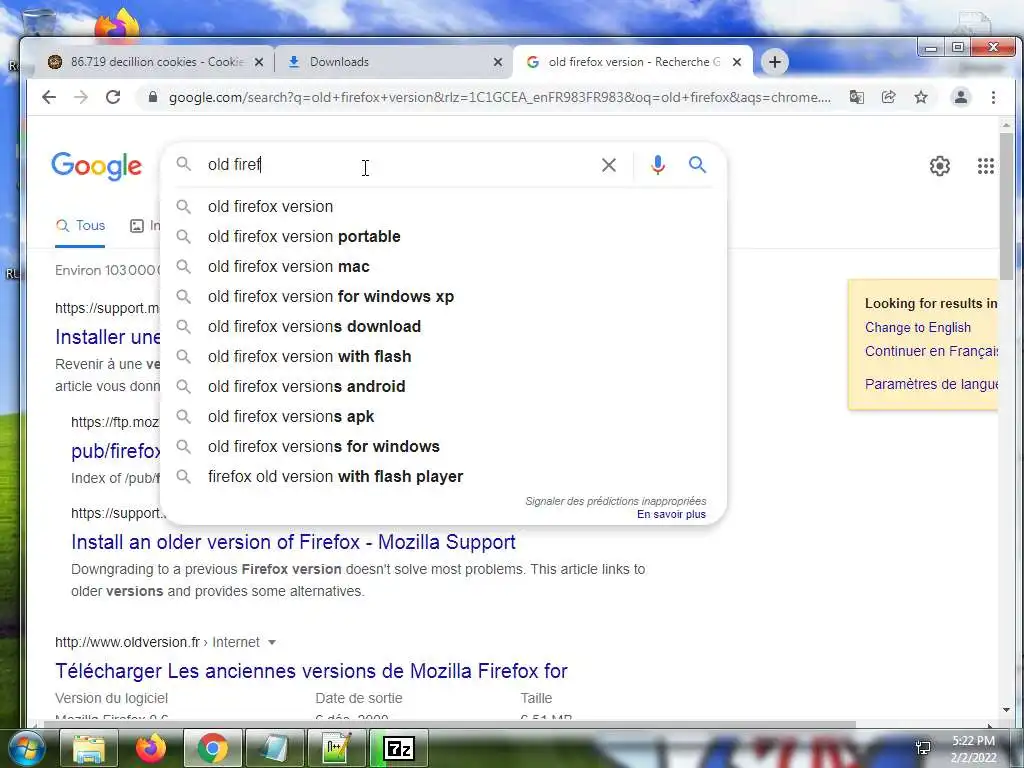Open "Paramètres de langue" link

(x=931, y=384)
